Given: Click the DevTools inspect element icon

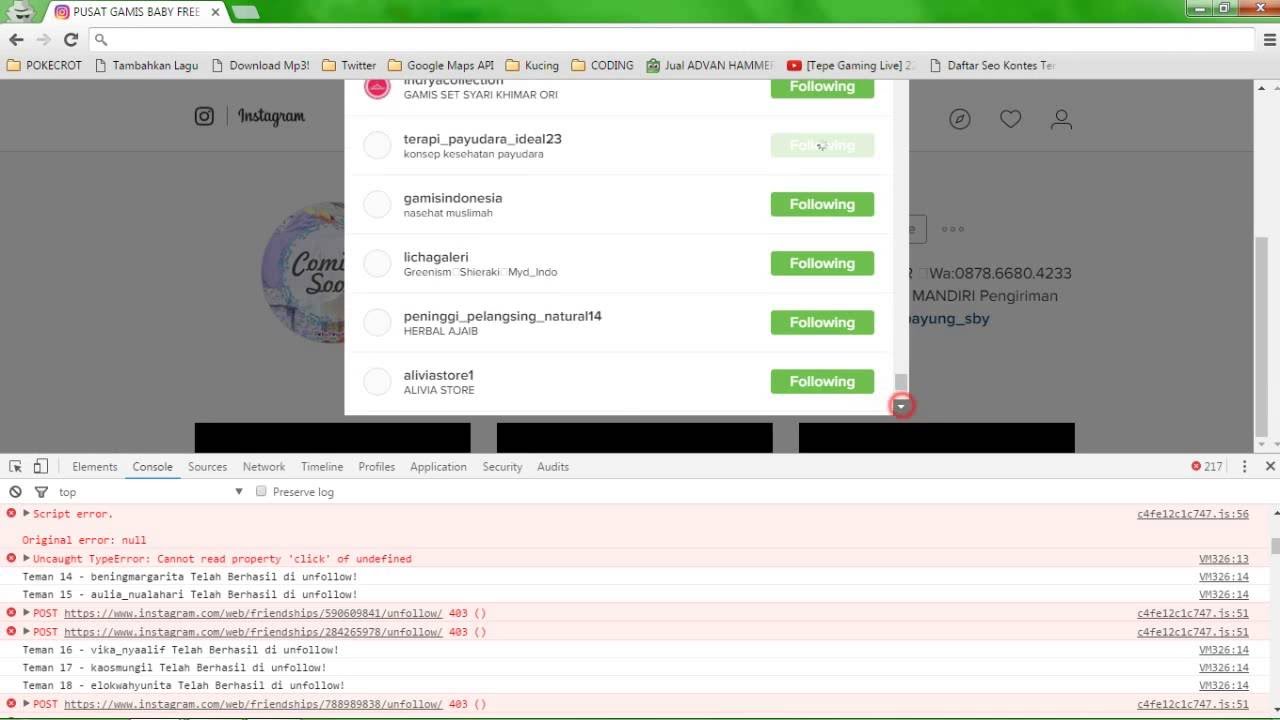Looking at the screenshot, I should pyautogui.click(x=16, y=466).
